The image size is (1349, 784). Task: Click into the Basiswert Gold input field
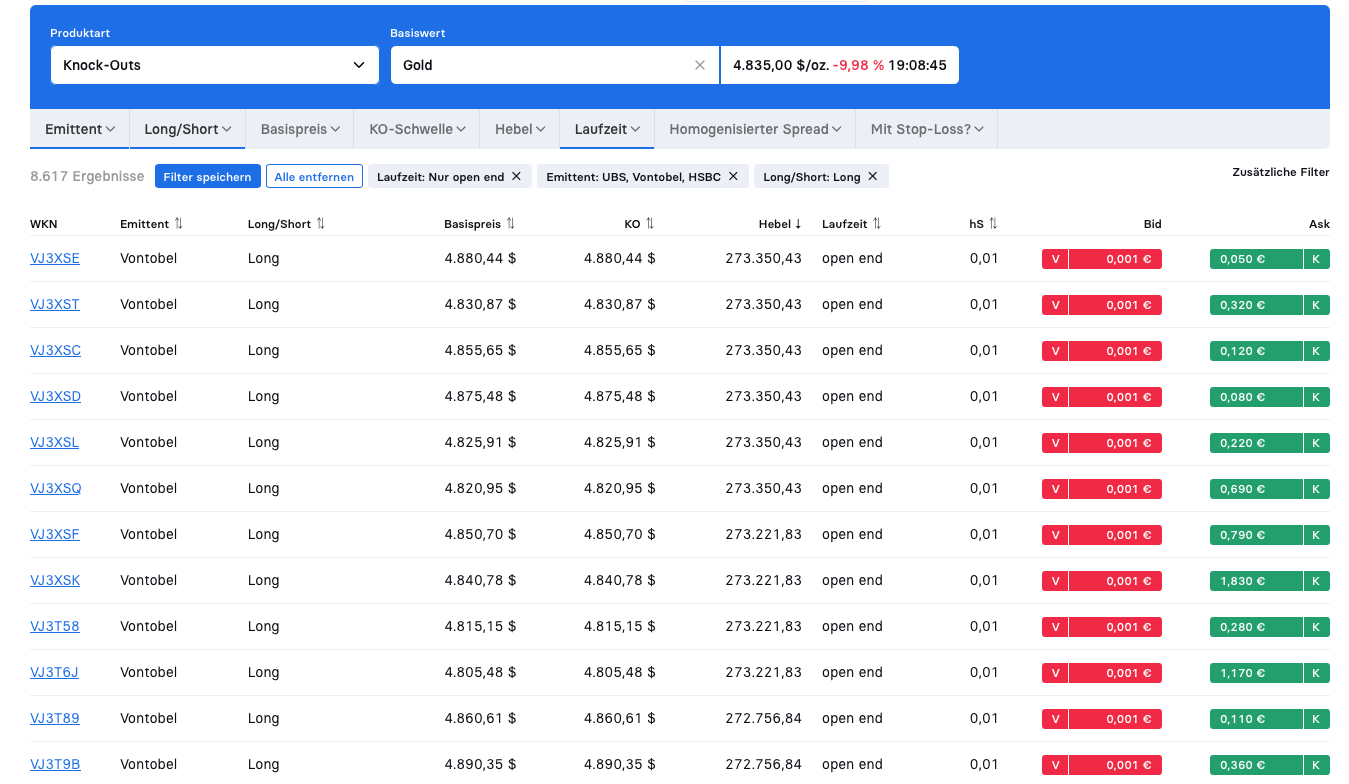click(x=540, y=65)
